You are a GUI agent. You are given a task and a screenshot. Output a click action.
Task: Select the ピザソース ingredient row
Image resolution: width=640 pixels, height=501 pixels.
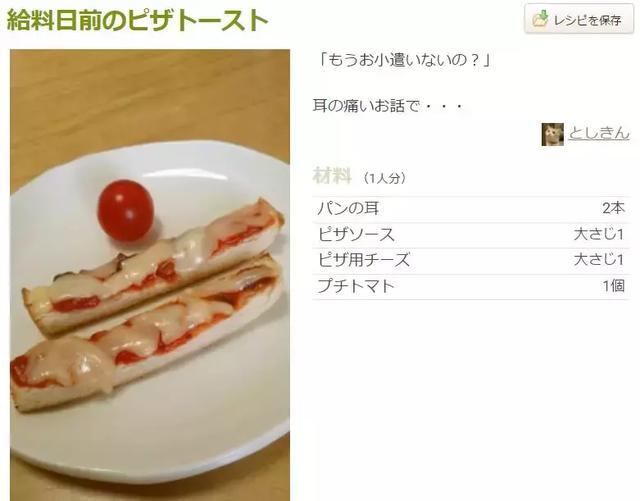pyautogui.click(x=471, y=235)
